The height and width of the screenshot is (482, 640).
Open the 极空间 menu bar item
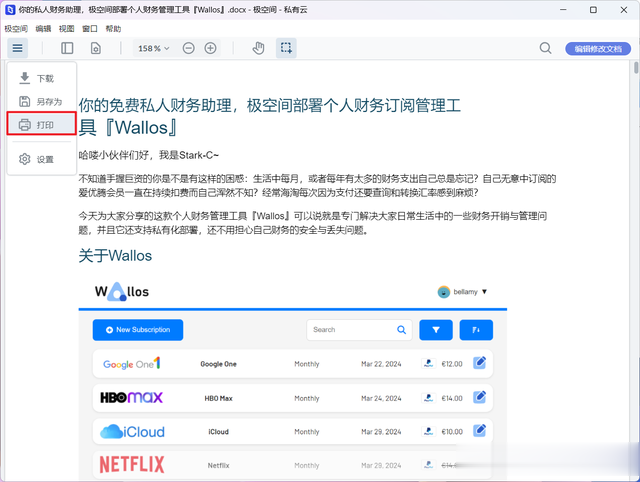pyautogui.click(x=16, y=29)
